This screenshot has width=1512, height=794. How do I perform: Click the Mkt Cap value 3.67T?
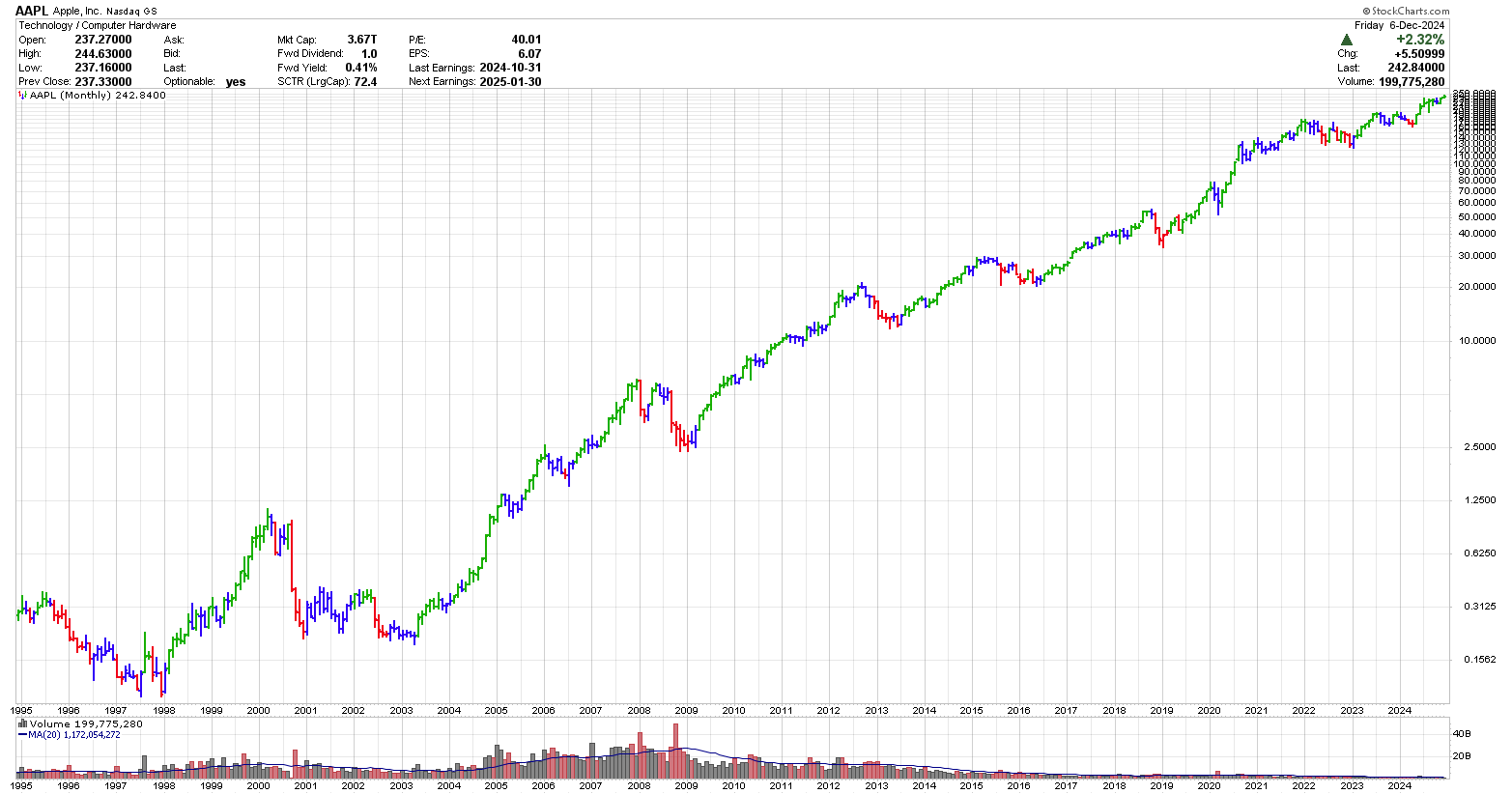tap(362, 40)
